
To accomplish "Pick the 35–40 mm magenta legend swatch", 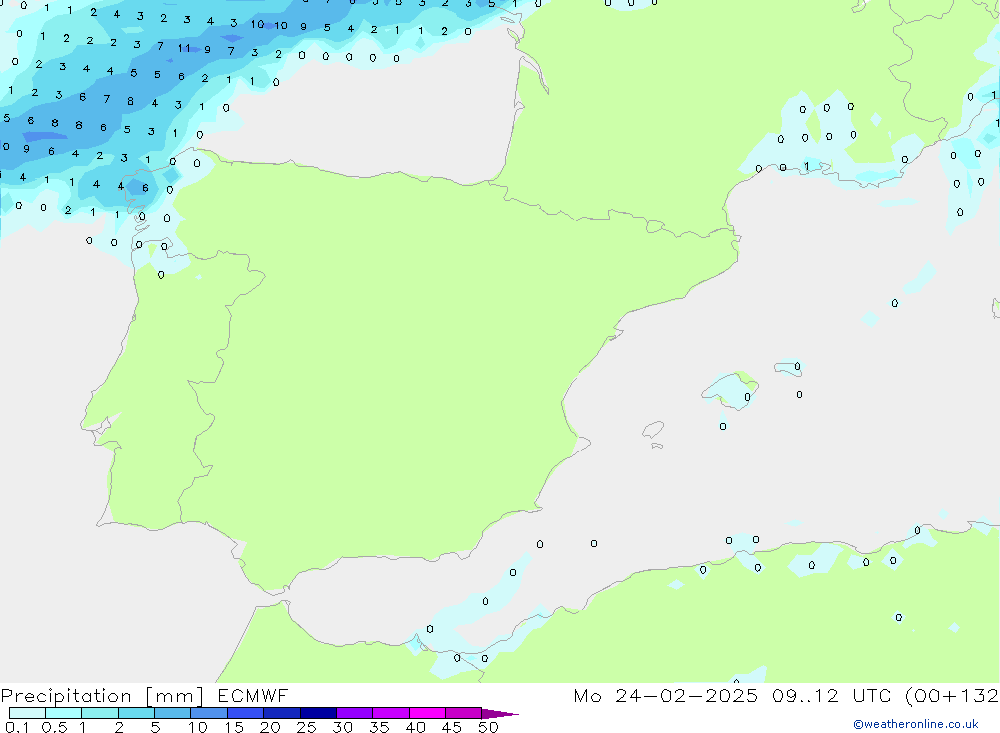I will pyautogui.click(x=390, y=713).
